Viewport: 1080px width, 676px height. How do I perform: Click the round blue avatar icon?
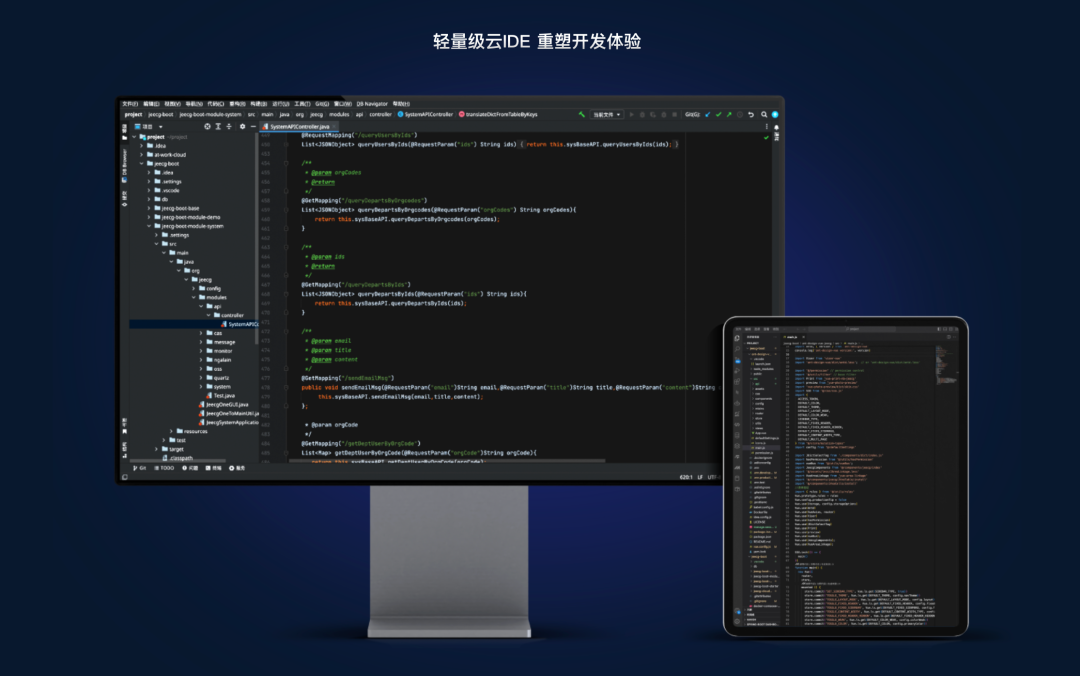point(775,114)
